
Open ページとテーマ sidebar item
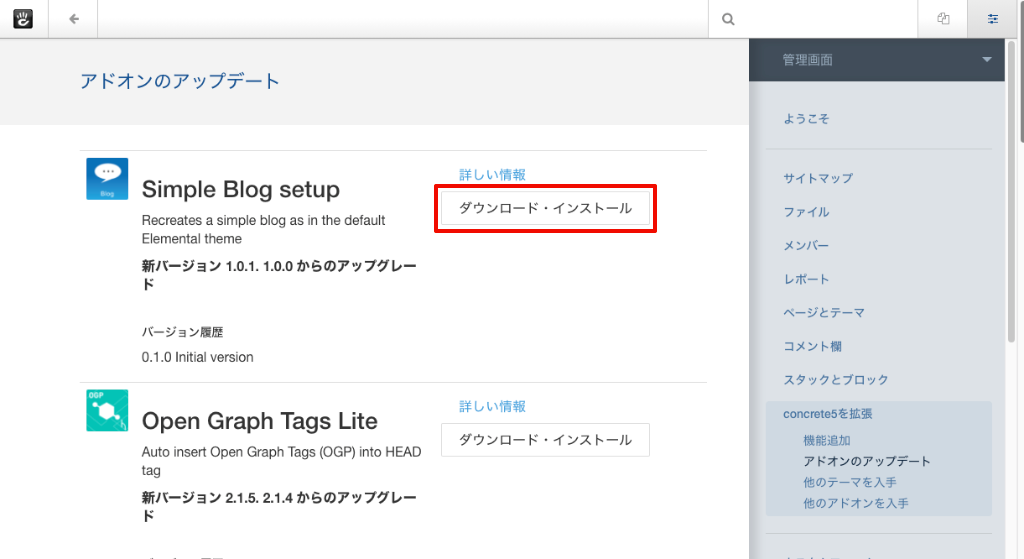[x=824, y=313]
